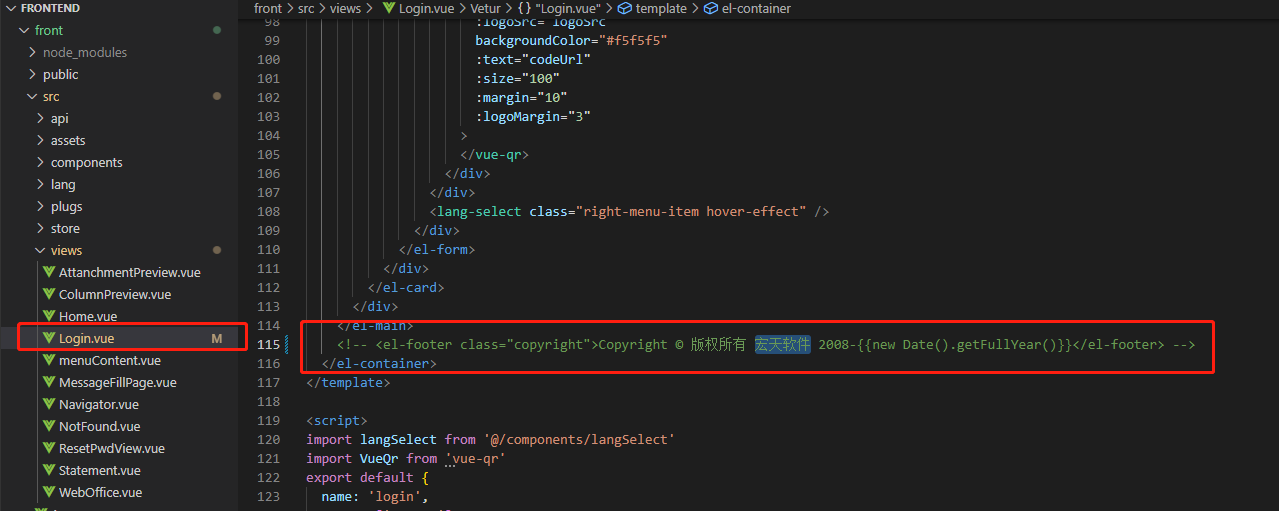Image resolution: width=1279 pixels, height=511 pixels.
Task: Click Vue icon in breadcrumb before Login.vue
Action: pos(389,8)
